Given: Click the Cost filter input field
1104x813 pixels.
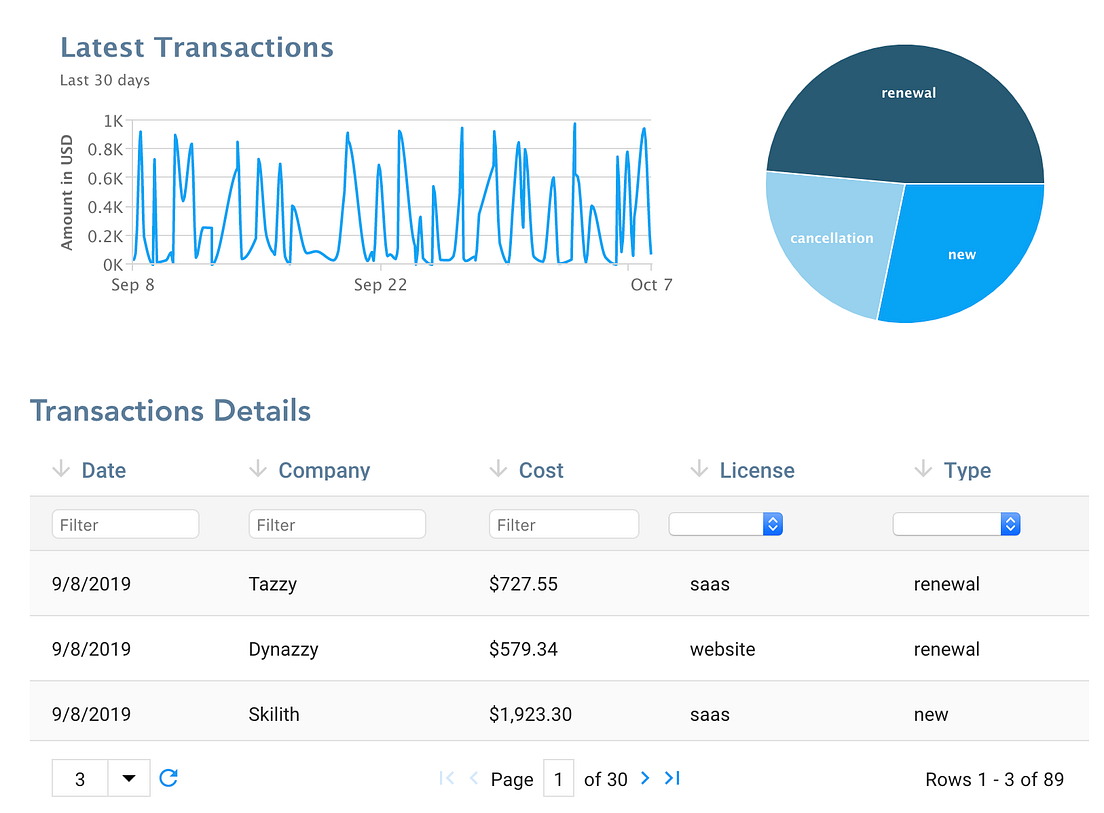Looking at the screenshot, I should (564, 523).
